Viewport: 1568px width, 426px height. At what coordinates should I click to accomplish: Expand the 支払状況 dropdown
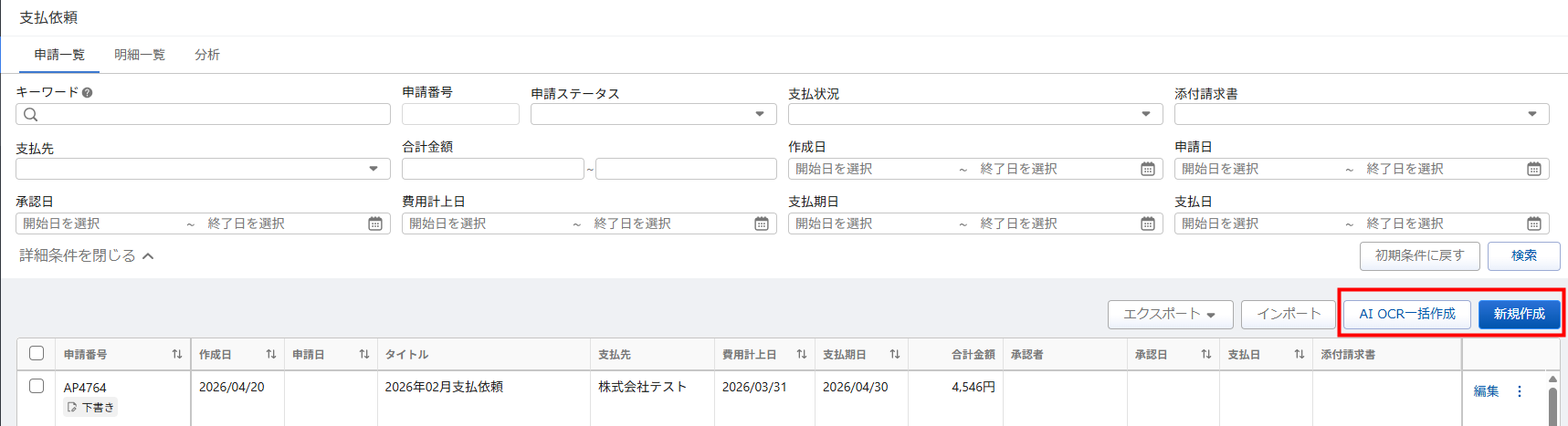coord(974,114)
